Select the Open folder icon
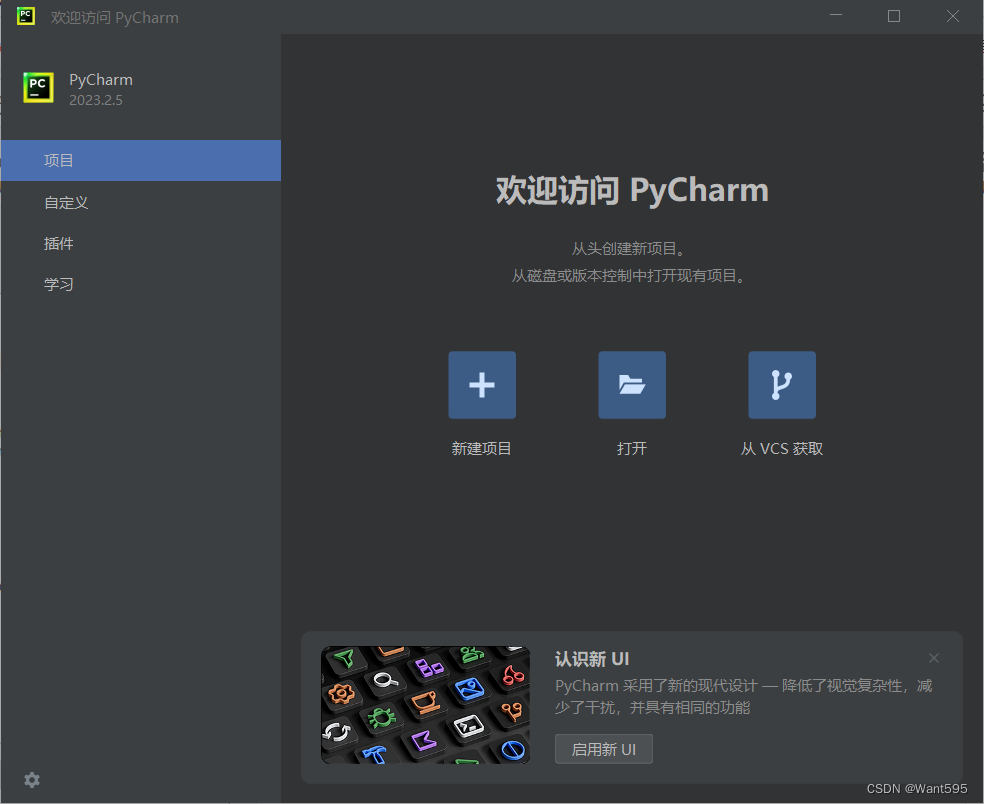Image resolution: width=984 pixels, height=804 pixels. [631, 384]
